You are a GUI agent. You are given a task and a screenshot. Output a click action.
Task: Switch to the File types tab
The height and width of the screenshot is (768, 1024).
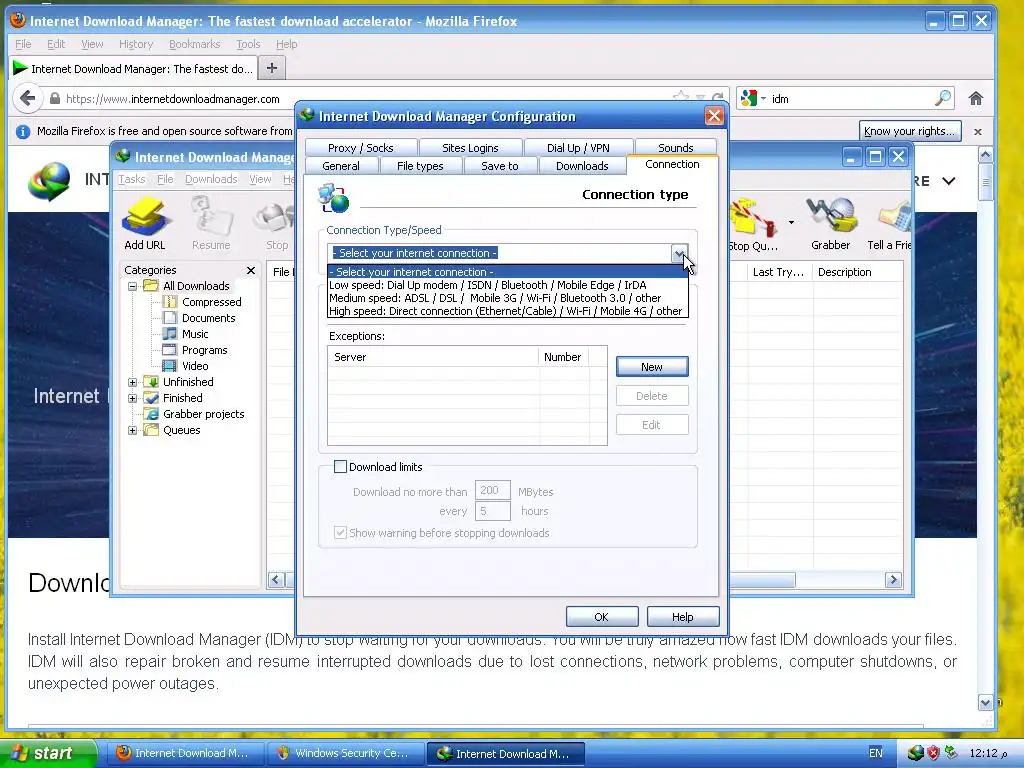420,166
